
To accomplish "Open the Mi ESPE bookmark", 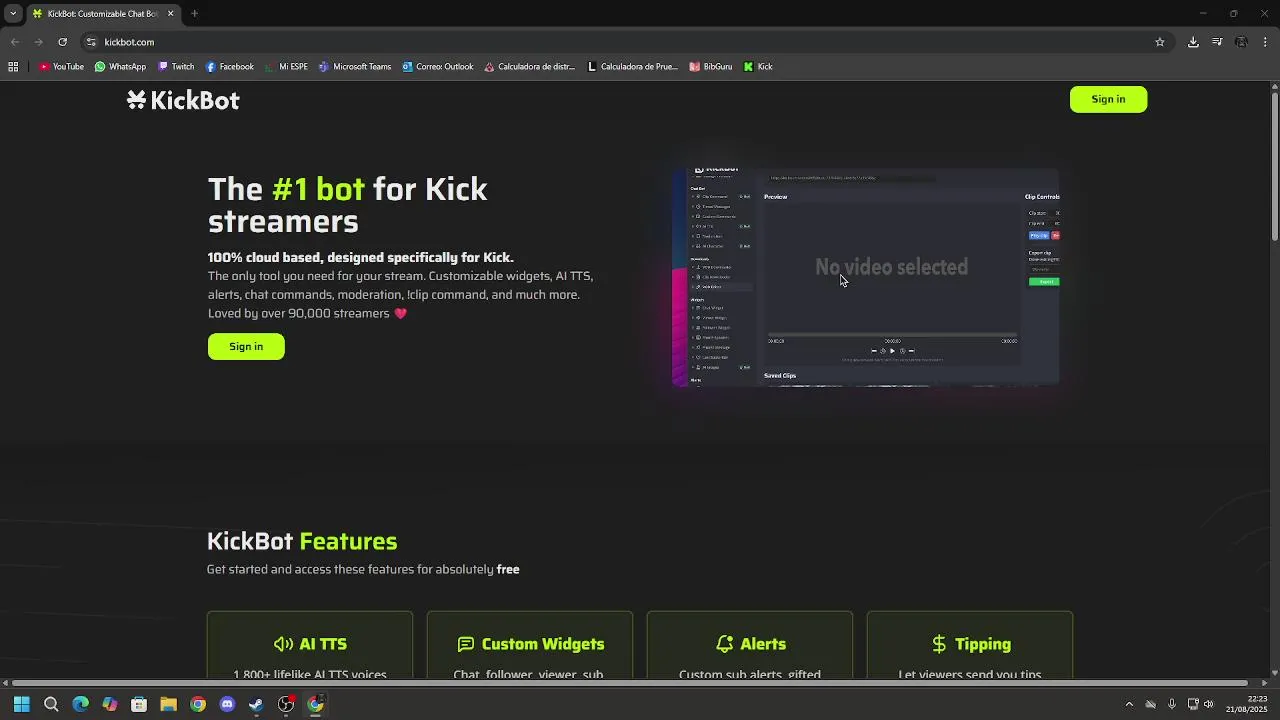I will click(286, 67).
